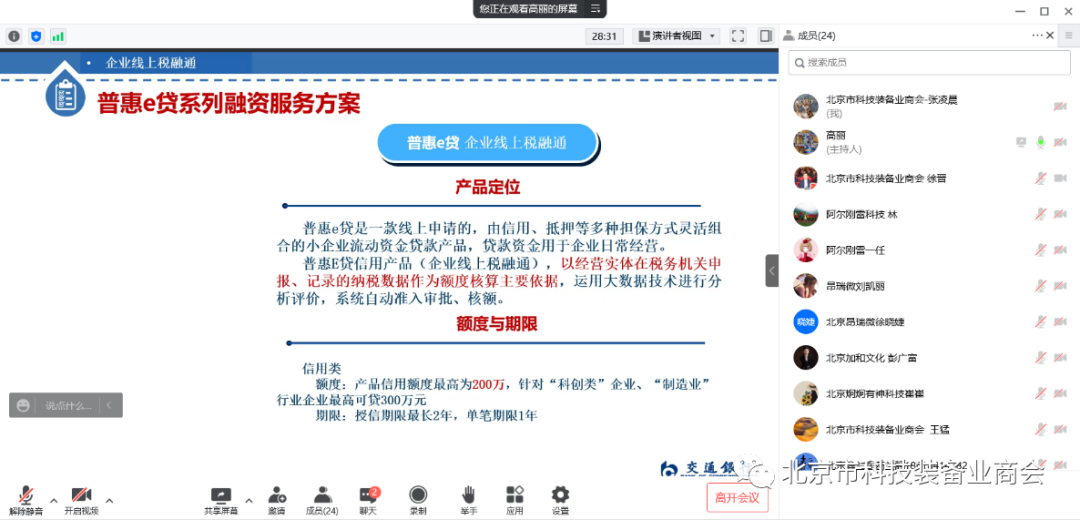Click 高丽's green microphone icon
The height and width of the screenshot is (520, 1080).
(1041, 142)
